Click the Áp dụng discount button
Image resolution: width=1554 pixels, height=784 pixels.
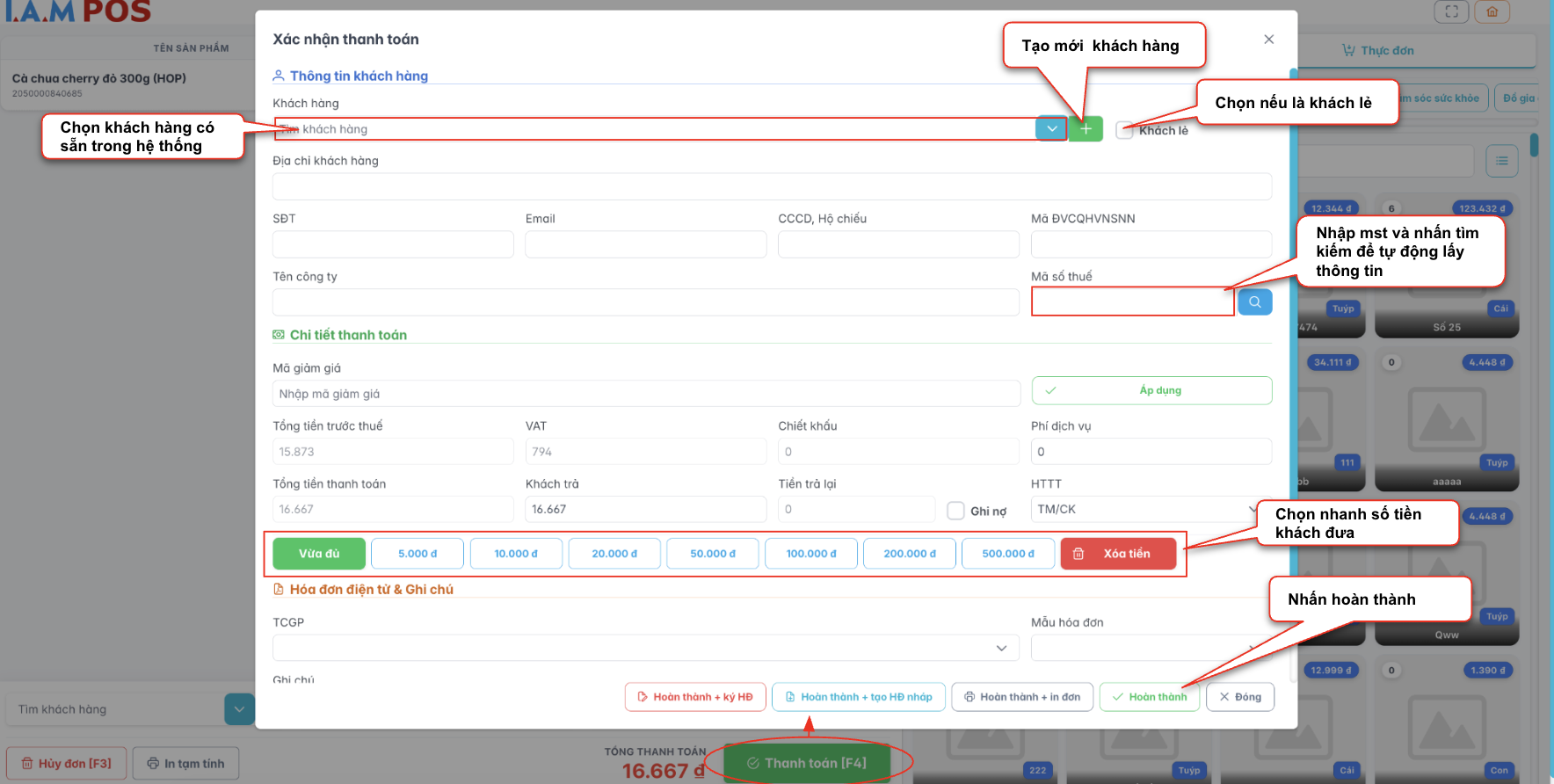(1151, 391)
